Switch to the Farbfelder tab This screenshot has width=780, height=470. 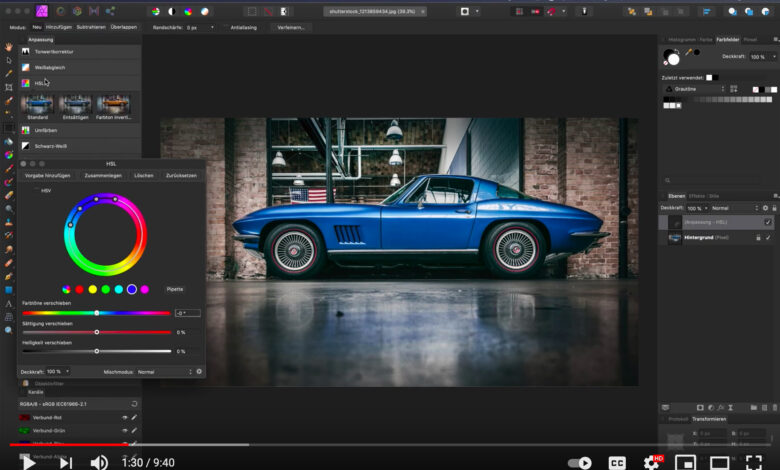point(728,40)
